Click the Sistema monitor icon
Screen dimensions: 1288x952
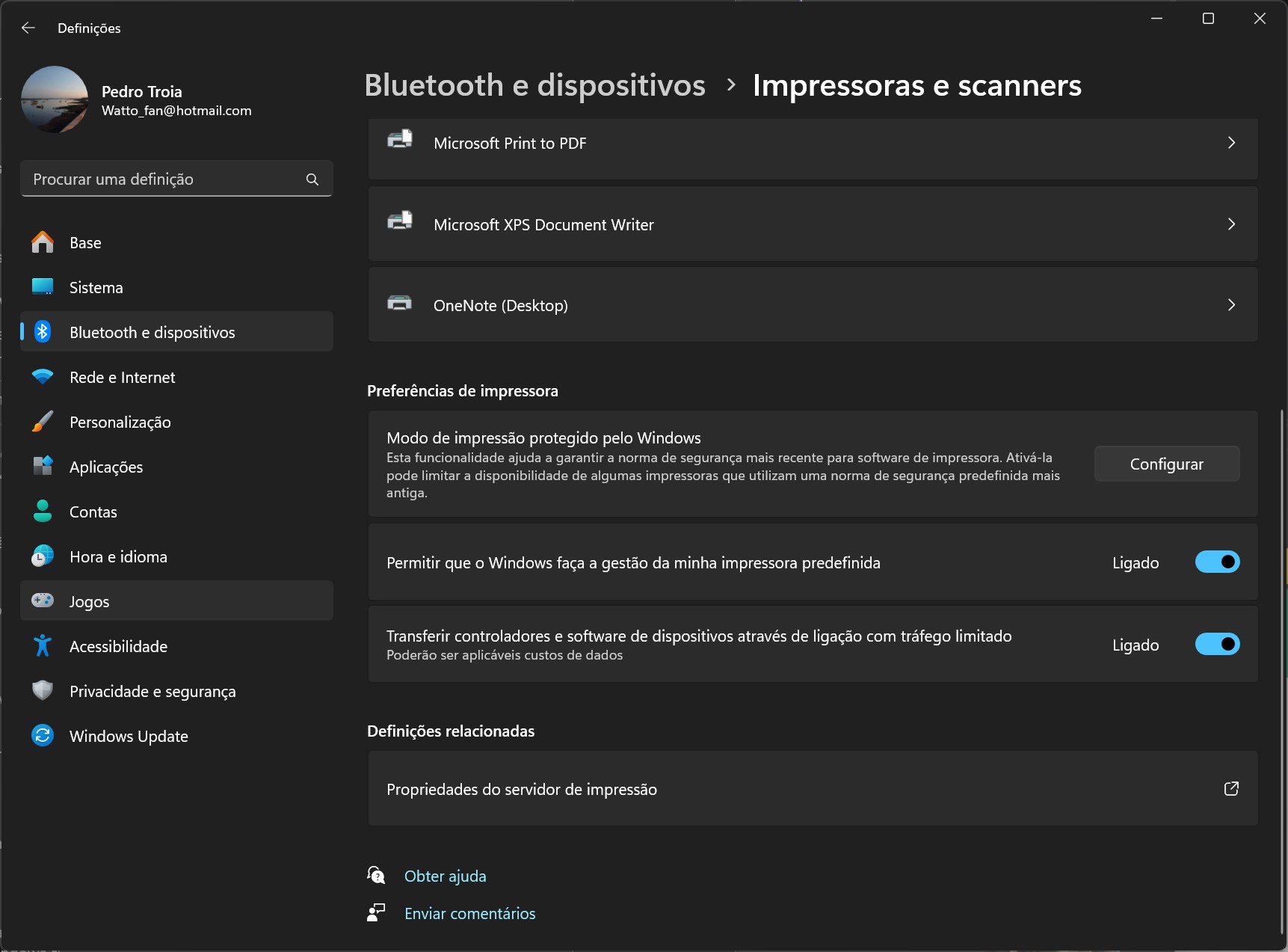pos(43,287)
